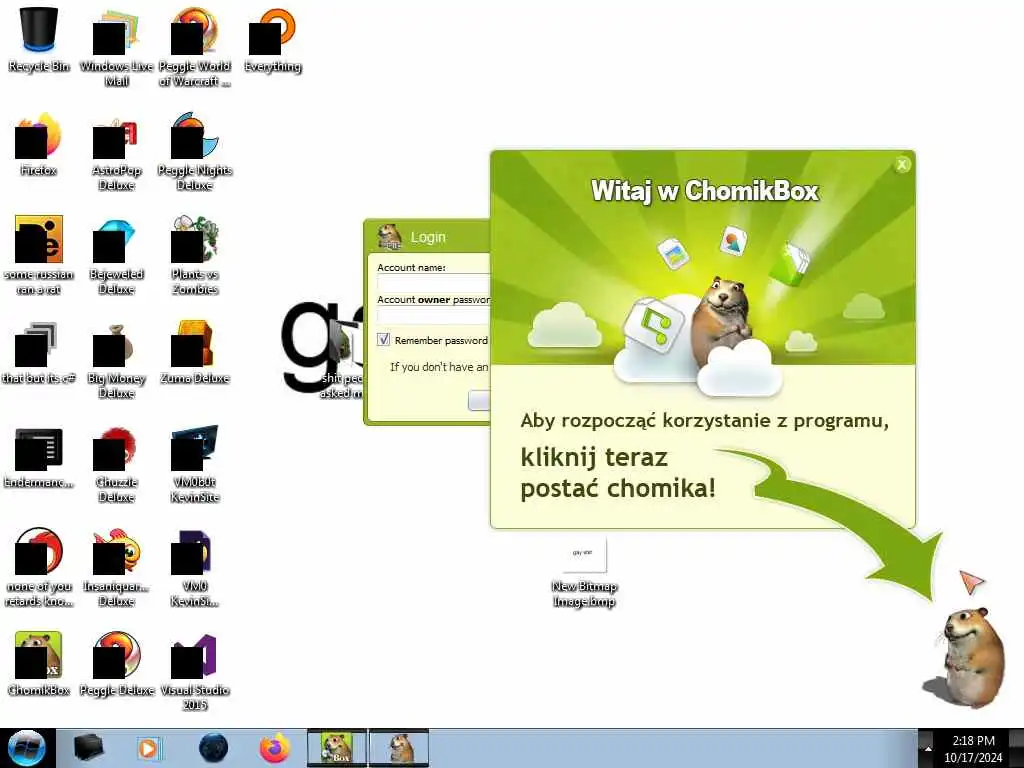Viewport: 1024px width, 768px height.
Task: Select the VM0 KevinSi... file icon
Action: 195,567
